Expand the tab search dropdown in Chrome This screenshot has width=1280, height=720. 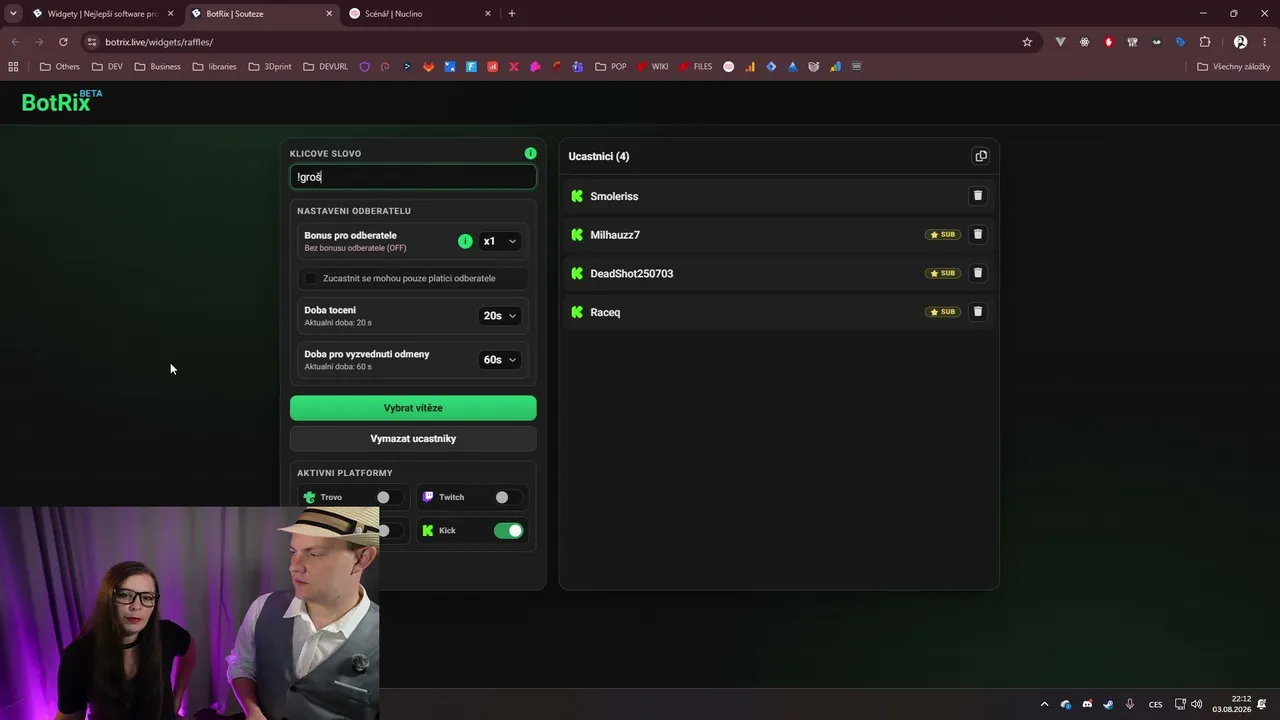pyautogui.click(x=13, y=14)
